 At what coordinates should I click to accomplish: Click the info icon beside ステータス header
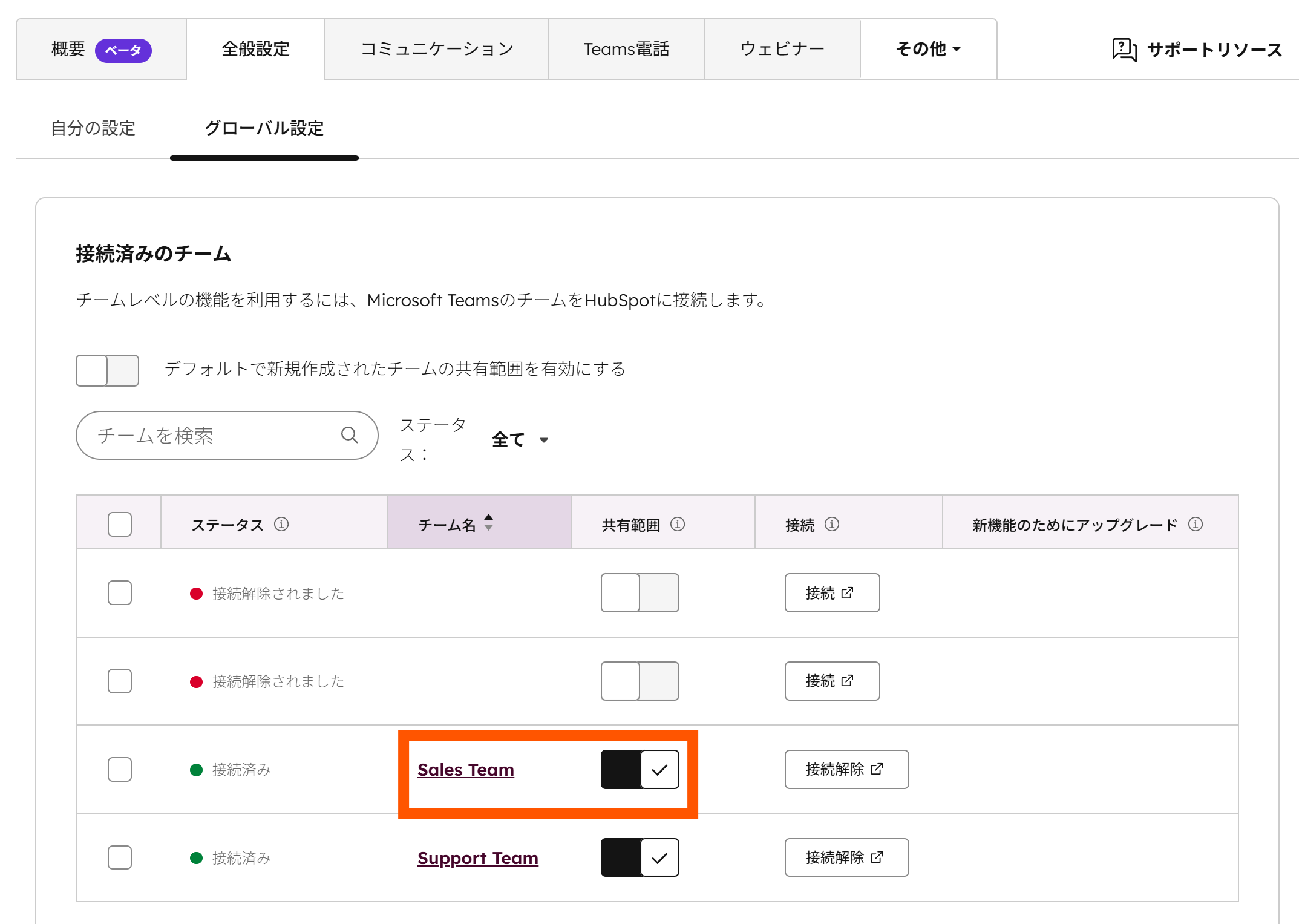(281, 524)
